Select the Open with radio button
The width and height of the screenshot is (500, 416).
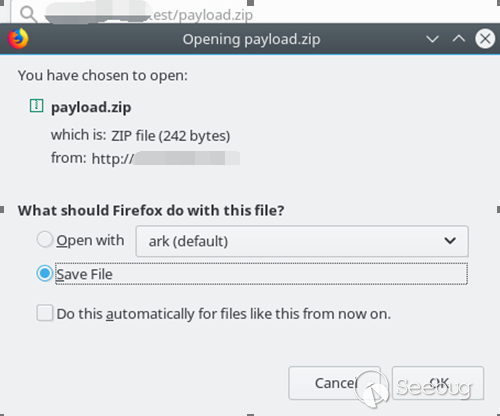(45, 239)
